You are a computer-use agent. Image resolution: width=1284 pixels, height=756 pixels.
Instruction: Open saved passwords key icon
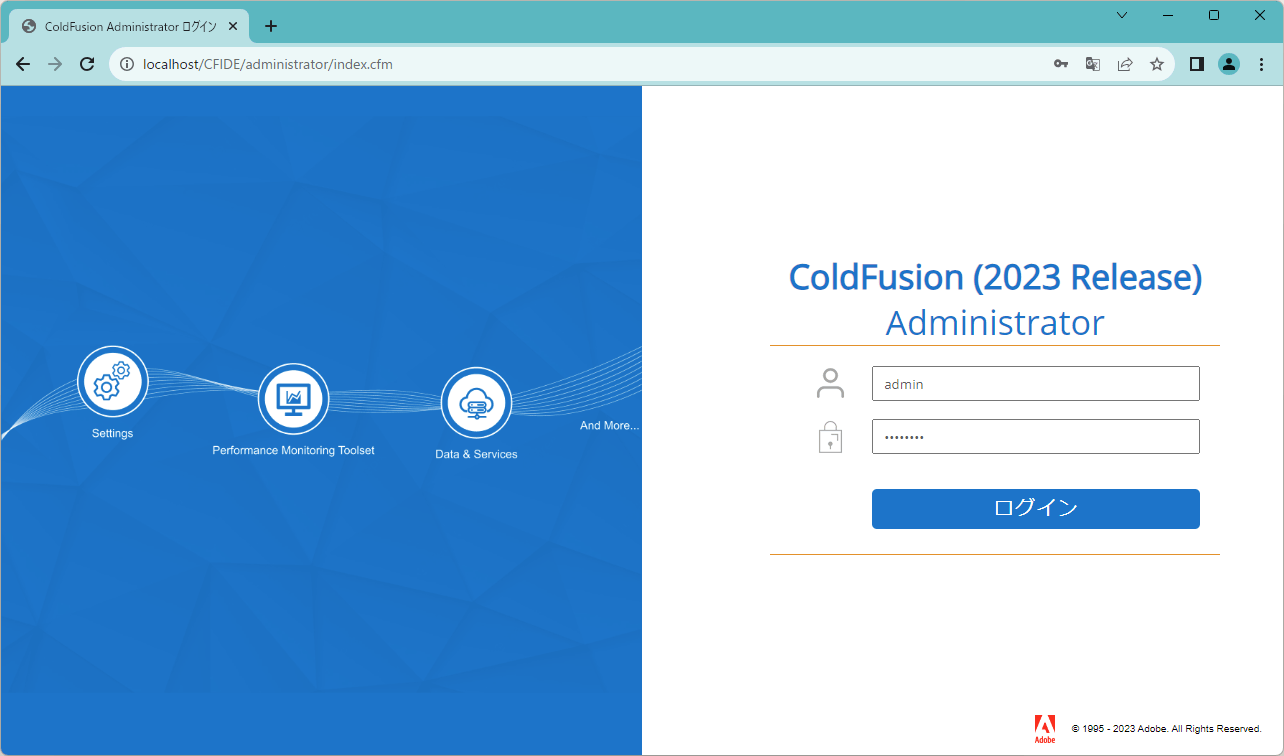tap(1061, 64)
